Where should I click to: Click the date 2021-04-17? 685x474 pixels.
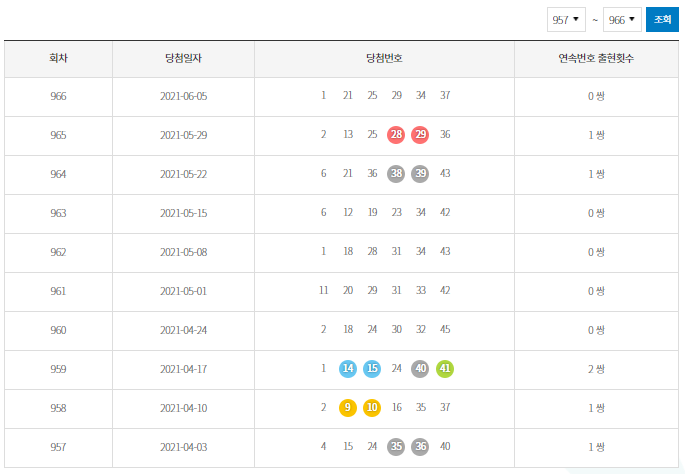coord(183,369)
